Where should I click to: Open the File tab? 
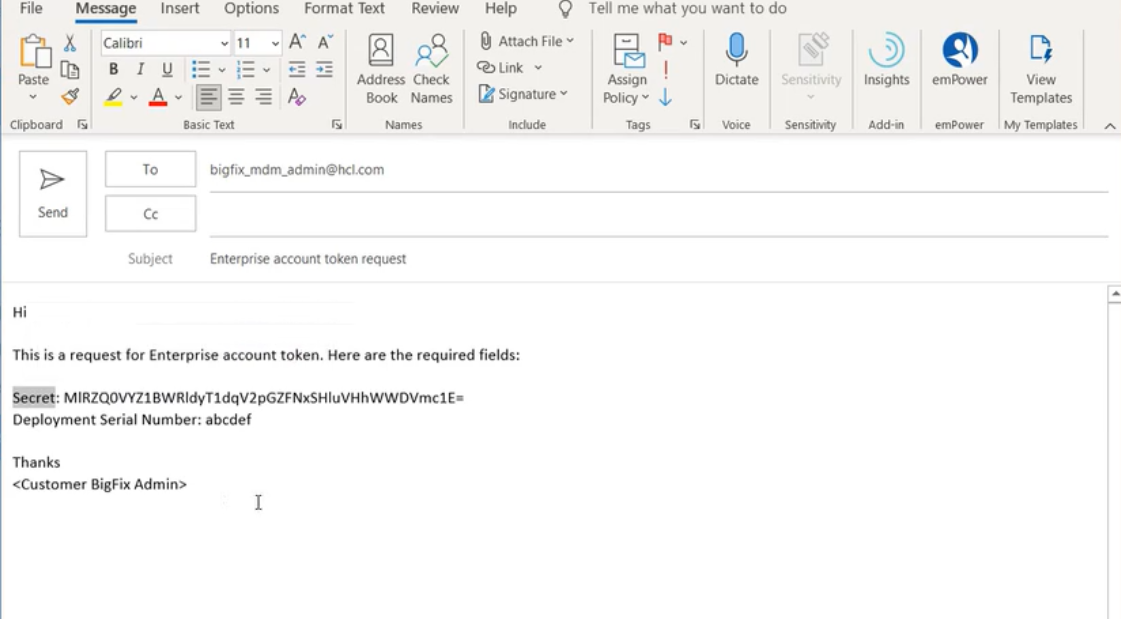31,9
